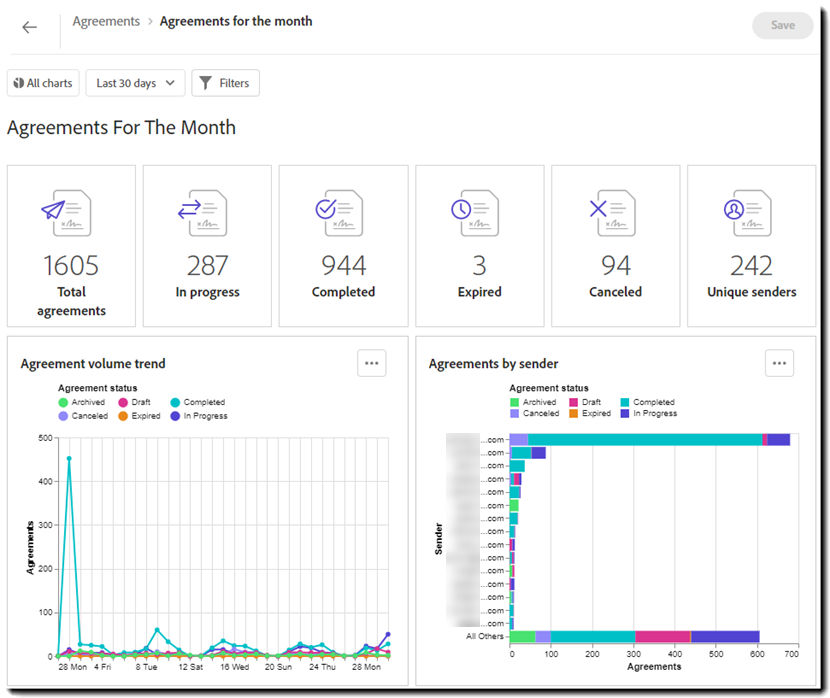Open Agreement volume trend more options menu
Screen dimensions: 830x698
pyautogui.click(x=372, y=363)
